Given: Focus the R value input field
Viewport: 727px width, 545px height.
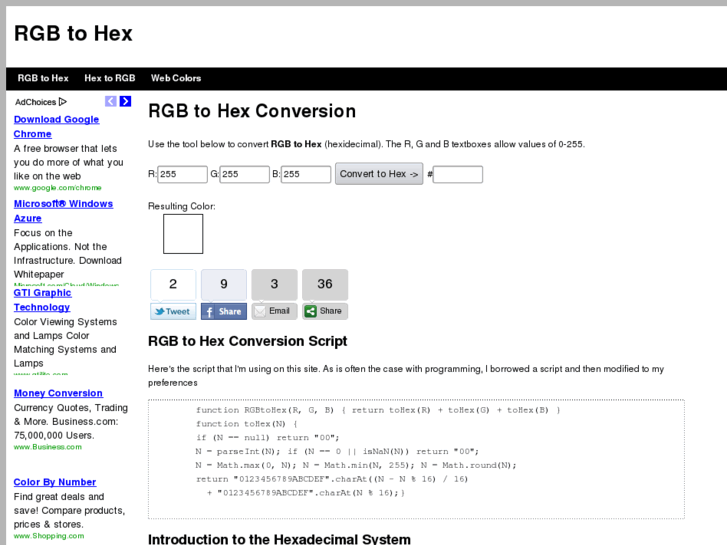Looking at the screenshot, I should tap(182, 174).
